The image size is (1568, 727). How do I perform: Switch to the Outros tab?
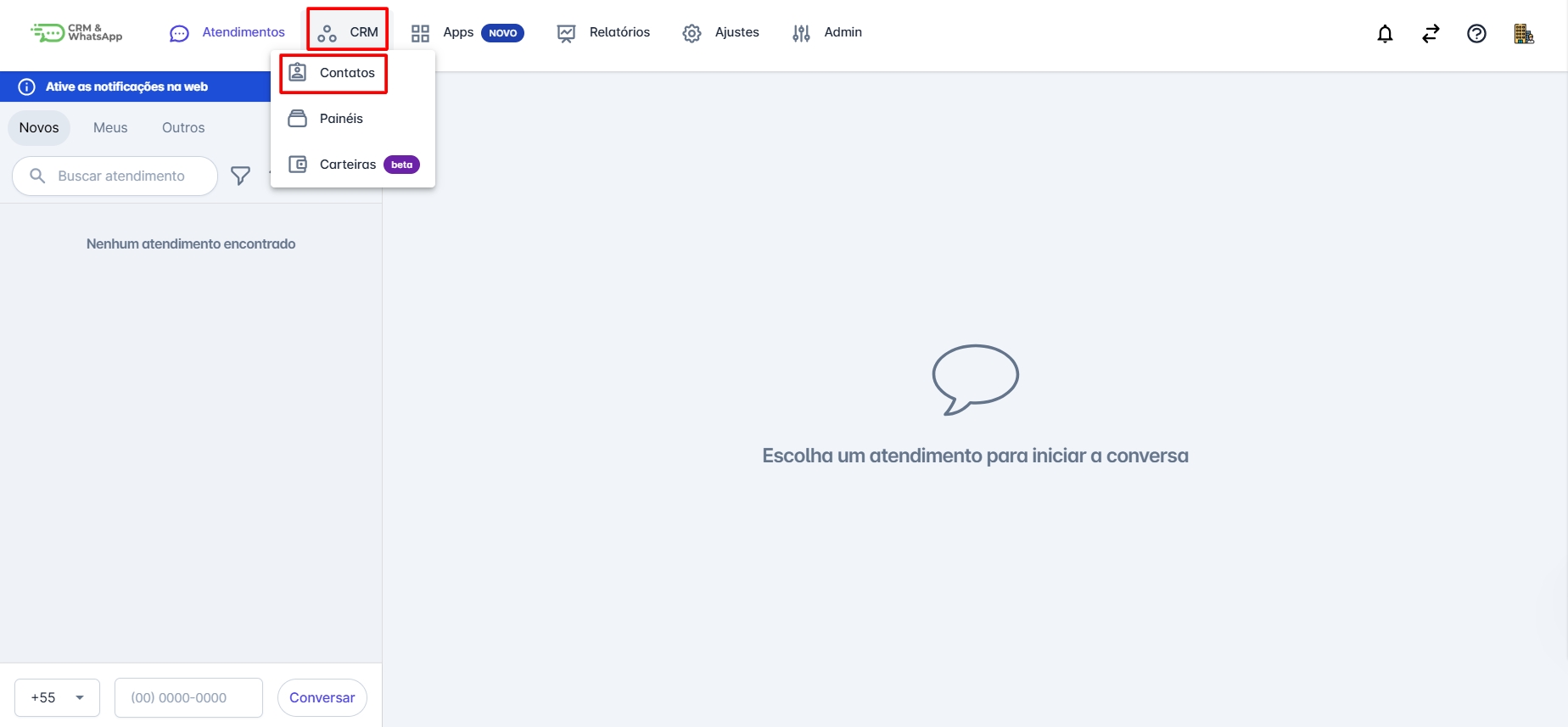tap(183, 127)
